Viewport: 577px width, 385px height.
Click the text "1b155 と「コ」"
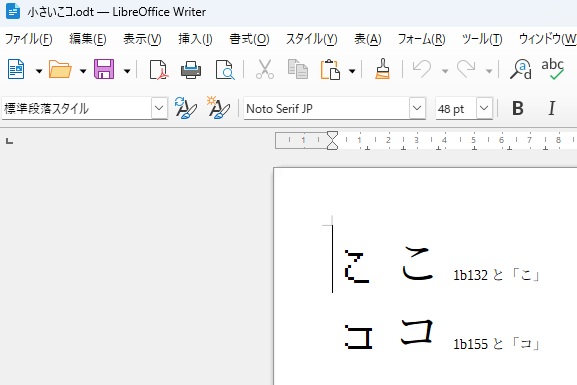coord(496,344)
